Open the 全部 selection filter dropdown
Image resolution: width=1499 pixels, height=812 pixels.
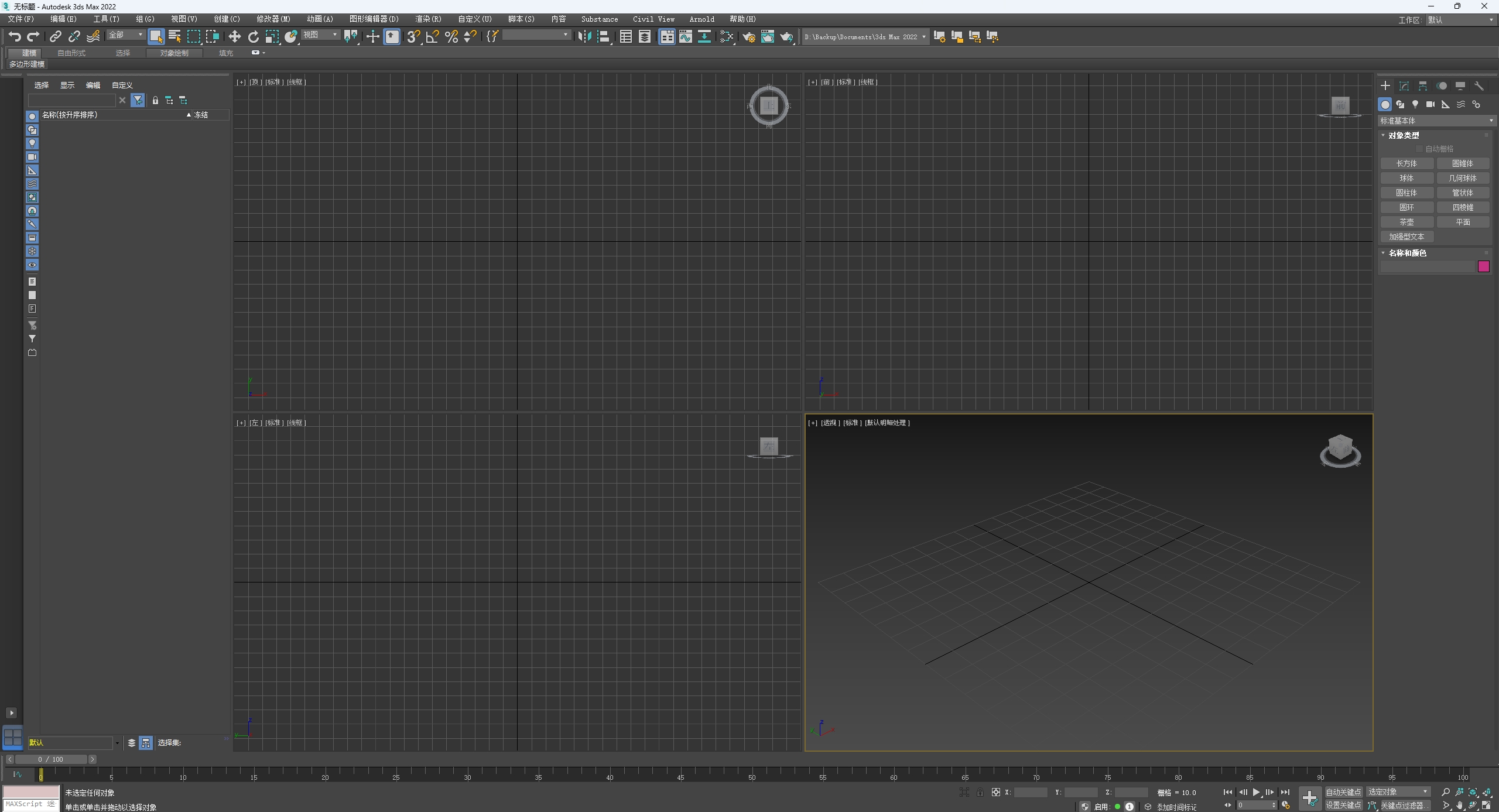(126, 35)
